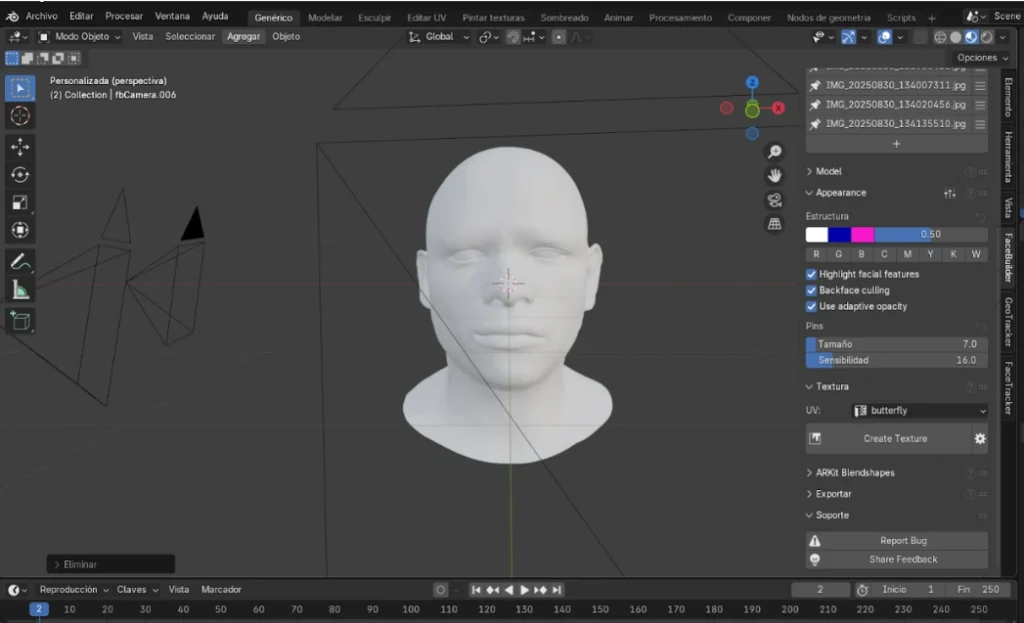
Task: Toggle Use adaptive opacity
Action: tap(811, 306)
